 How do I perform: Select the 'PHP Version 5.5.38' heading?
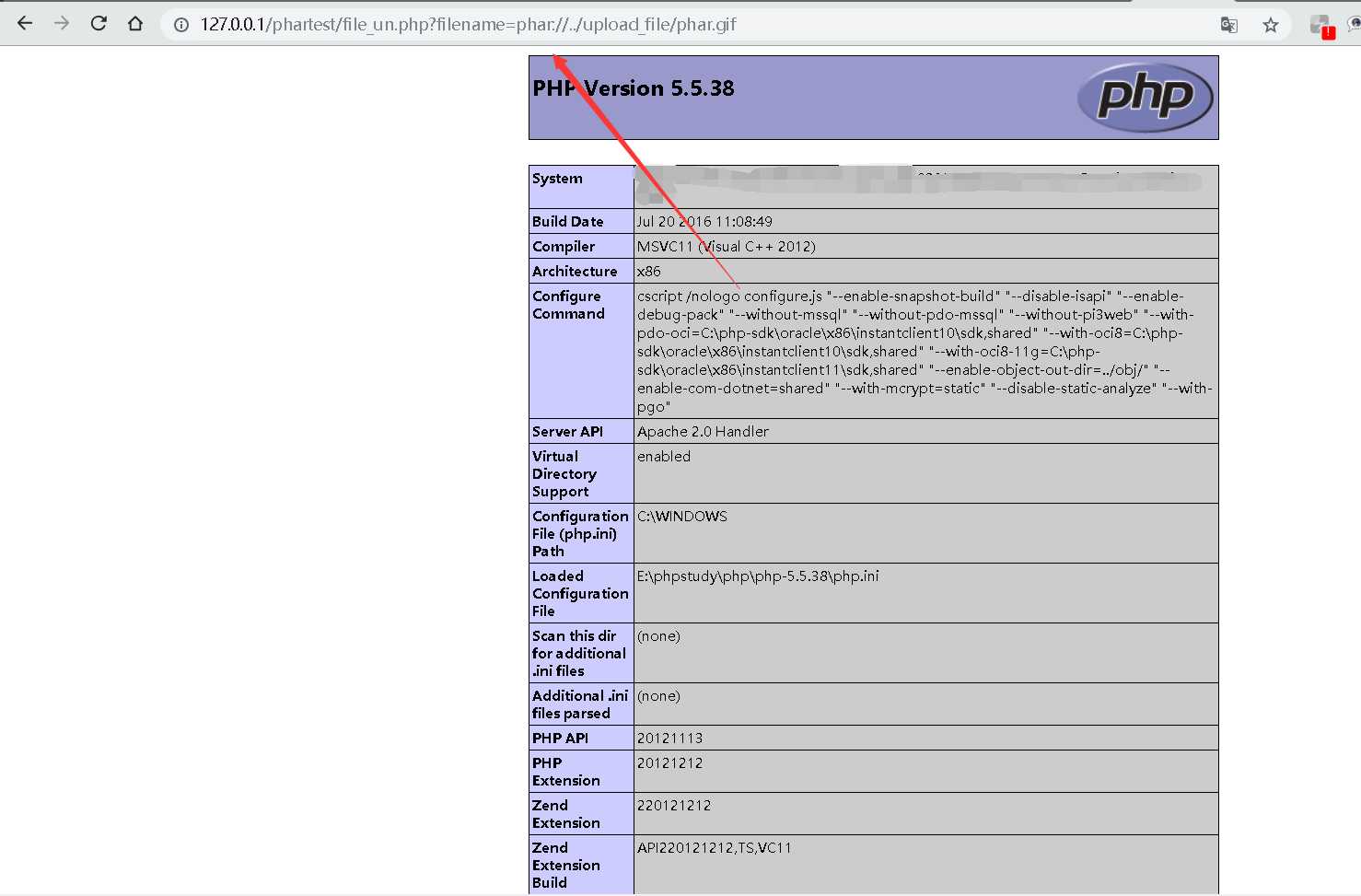click(x=634, y=88)
